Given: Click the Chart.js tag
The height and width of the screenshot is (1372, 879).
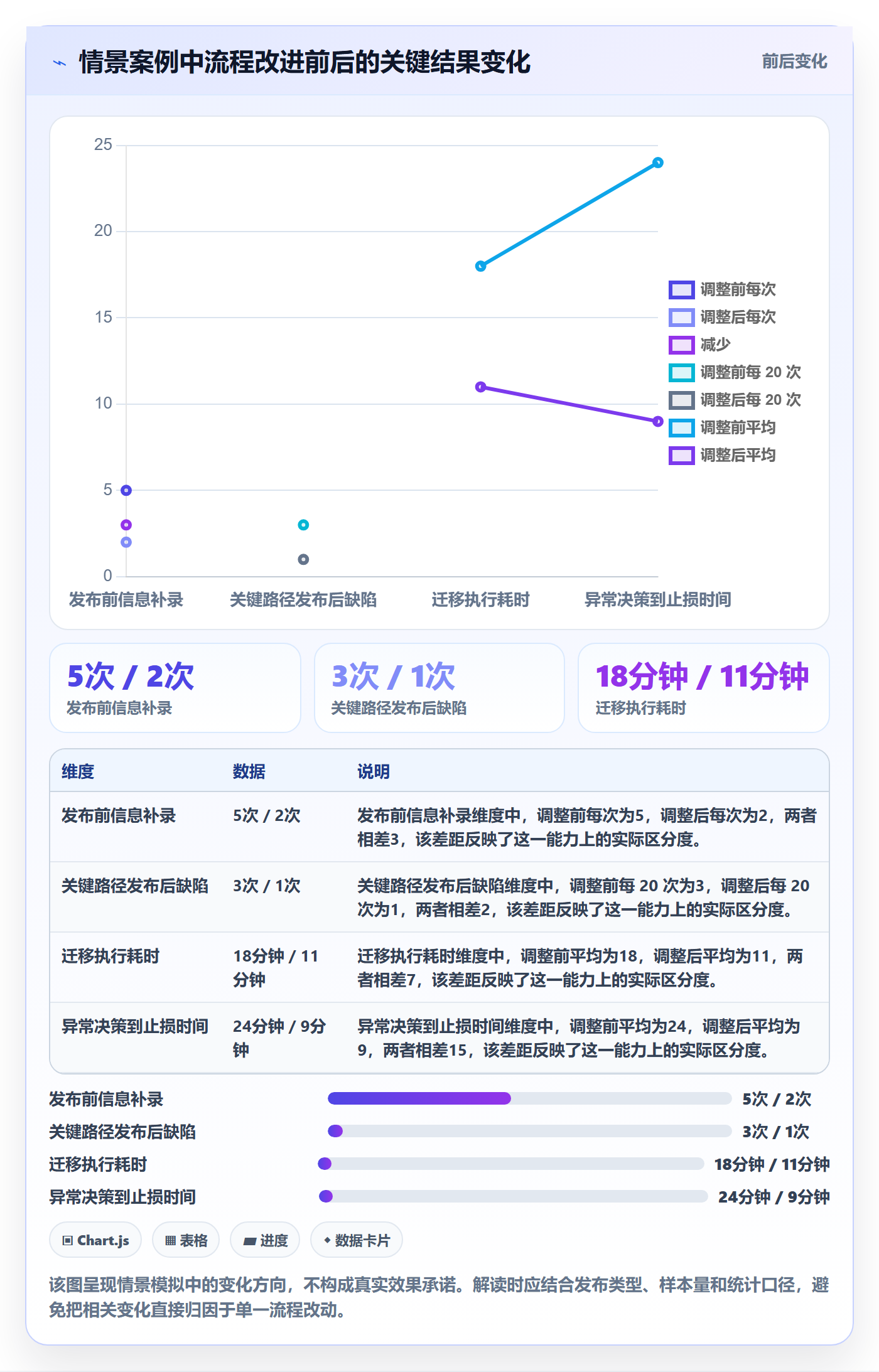Looking at the screenshot, I should click(95, 1240).
